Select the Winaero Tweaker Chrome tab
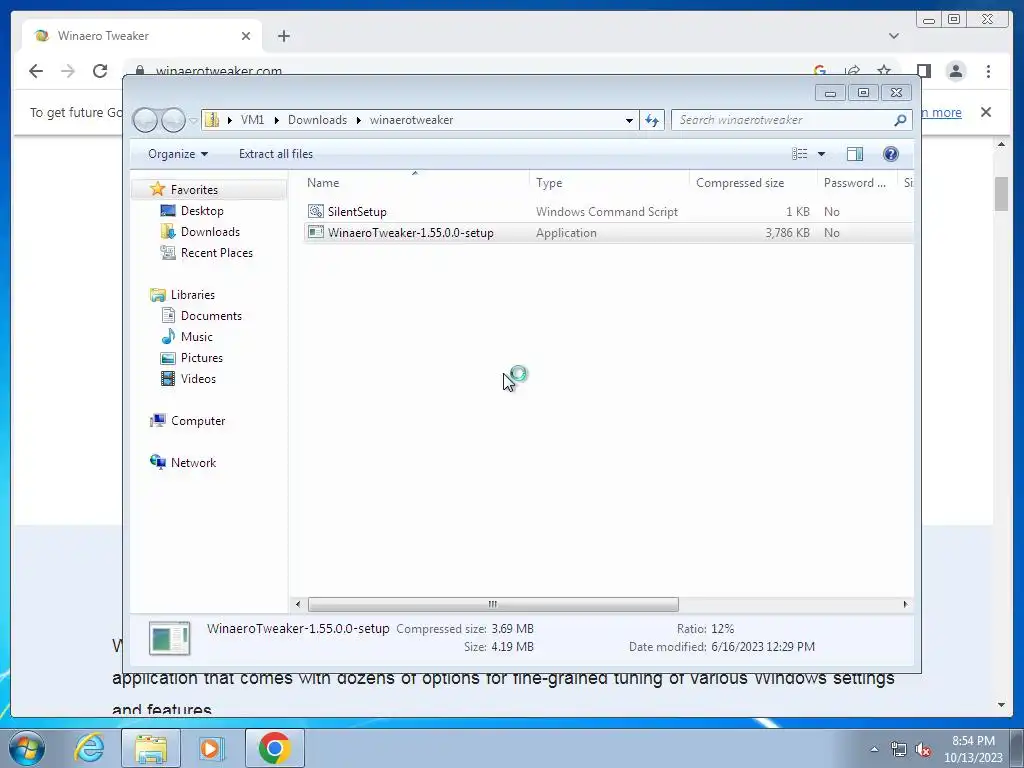This screenshot has height=768, width=1024. pos(142,36)
